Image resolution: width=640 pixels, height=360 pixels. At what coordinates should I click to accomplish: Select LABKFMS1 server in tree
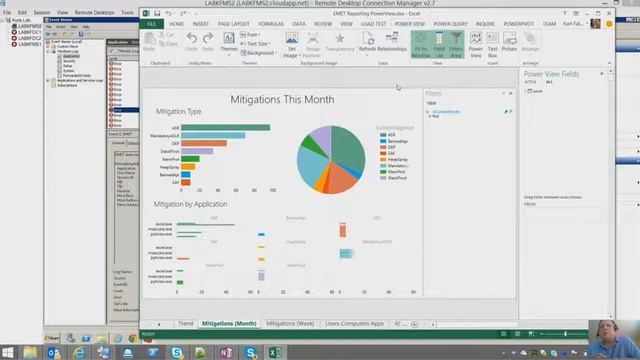pyautogui.click(x=29, y=44)
